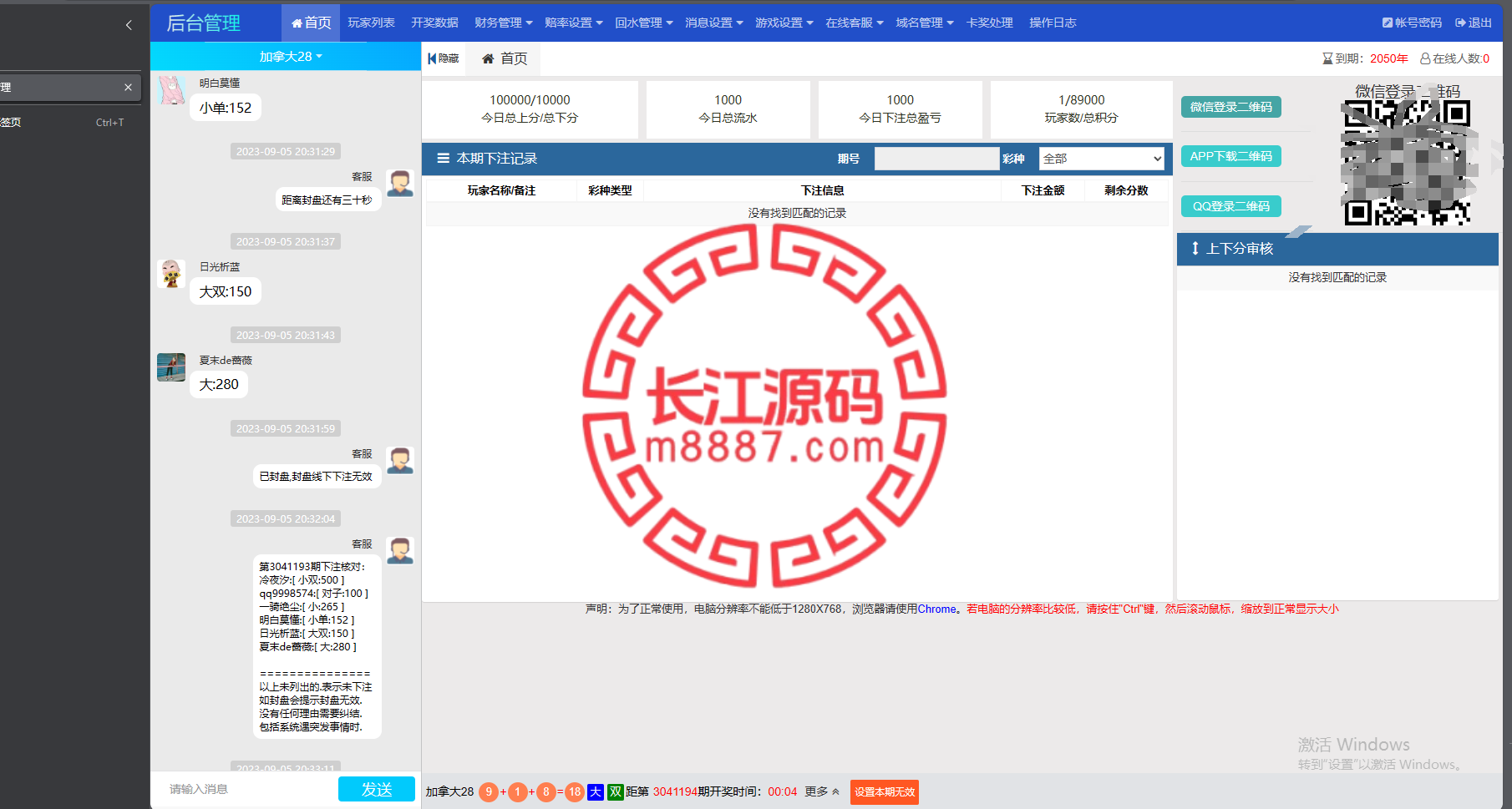
Task: Click 客服 avatar beside 已封盘 message
Action: pyautogui.click(x=400, y=461)
